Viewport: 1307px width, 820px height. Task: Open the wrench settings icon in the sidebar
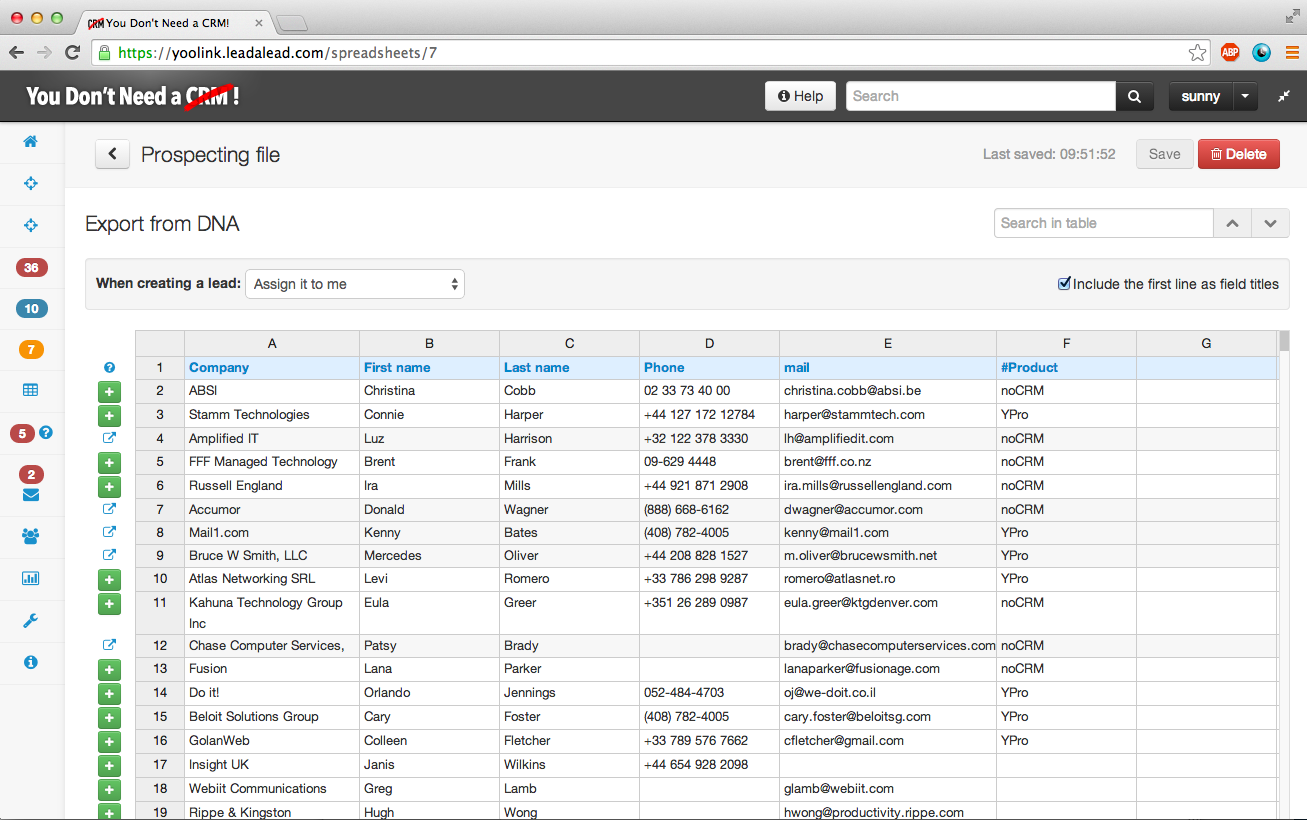(31, 620)
